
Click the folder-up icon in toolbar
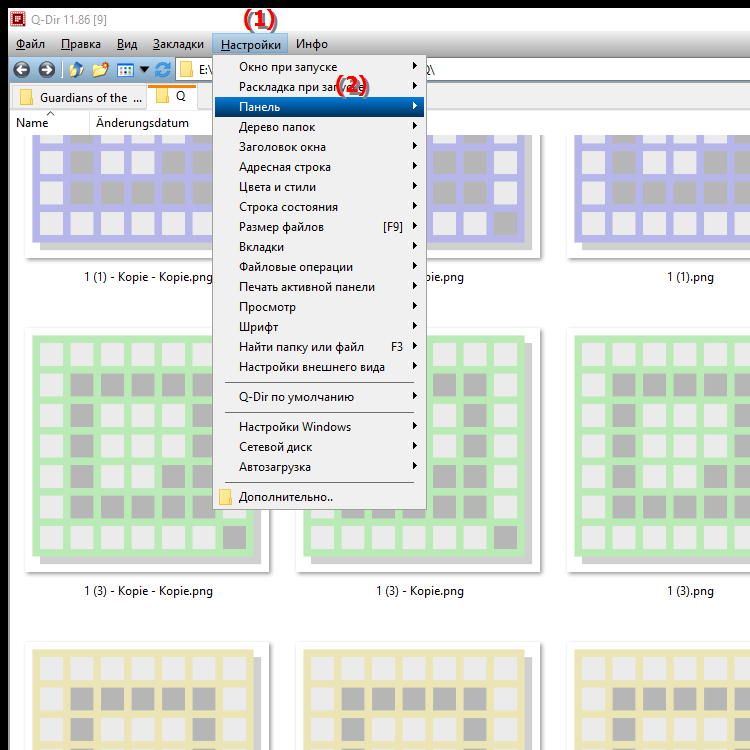pyautogui.click(x=76, y=70)
